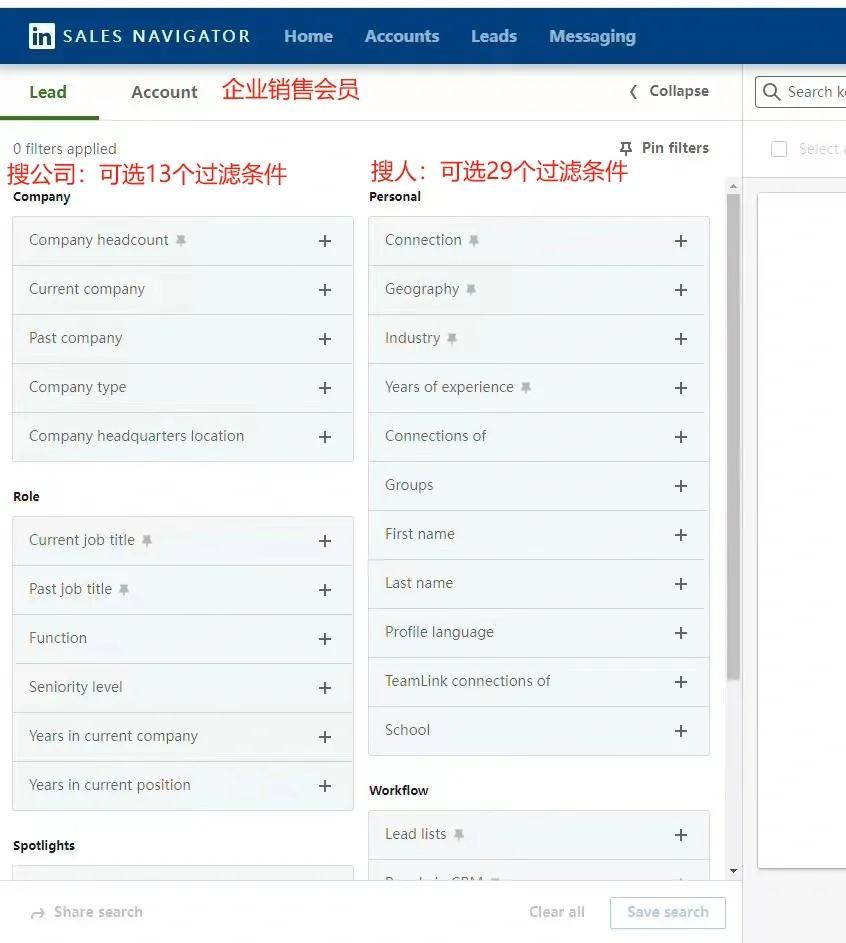
Task: Click Save search button
Action: [x=668, y=912]
